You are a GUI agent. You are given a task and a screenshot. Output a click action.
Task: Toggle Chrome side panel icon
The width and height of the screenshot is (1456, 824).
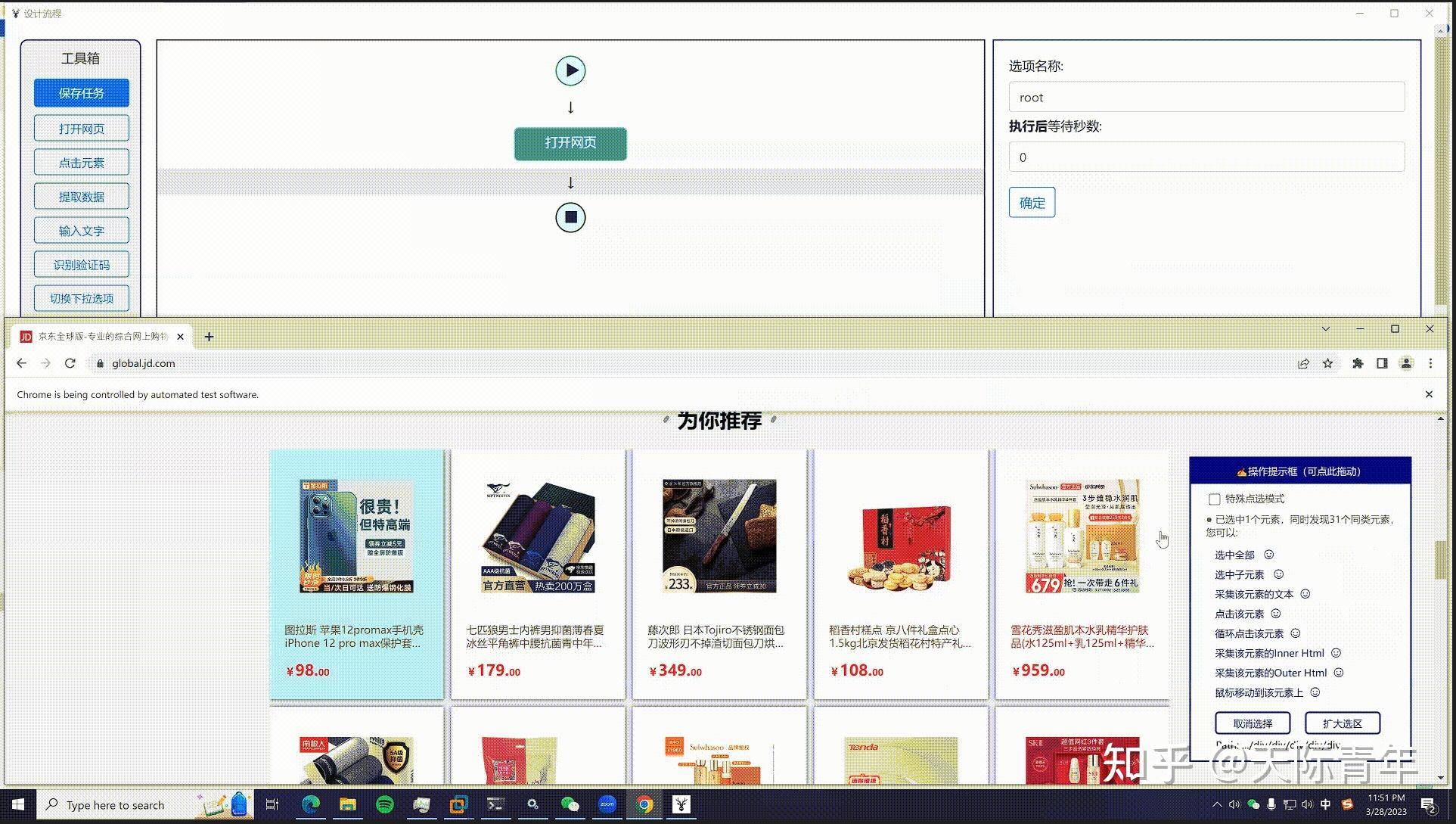1382,363
